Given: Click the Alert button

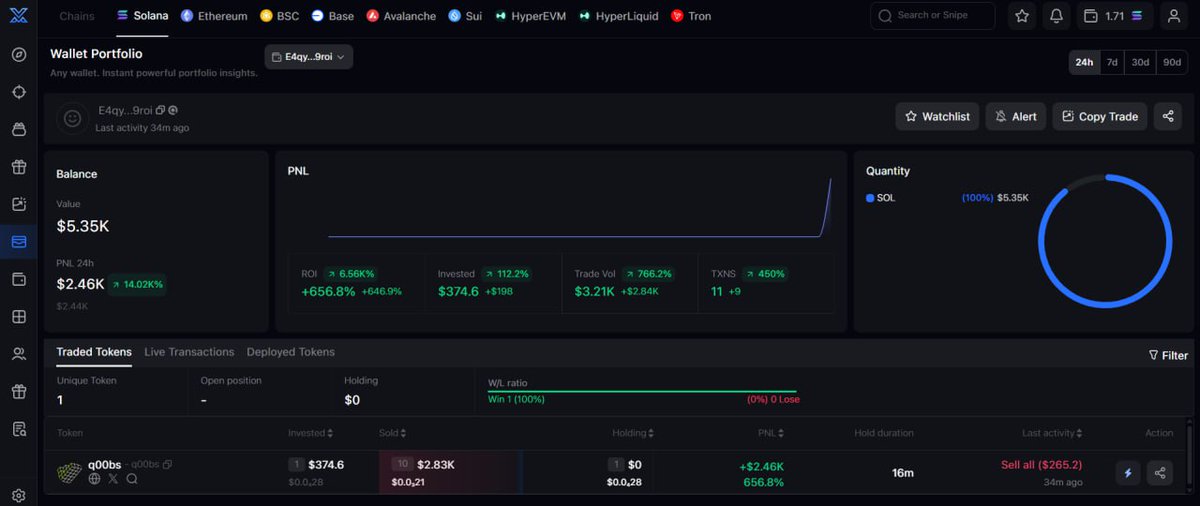Looking at the screenshot, I should [x=1016, y=116].
